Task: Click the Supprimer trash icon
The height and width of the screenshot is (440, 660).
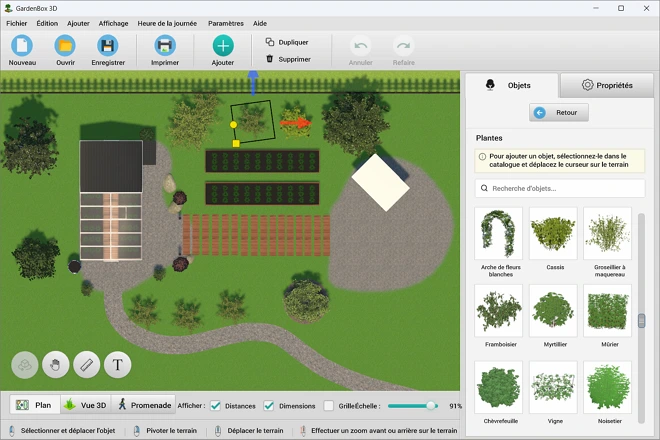Action: pyautogui.click(x=270, y=59)
